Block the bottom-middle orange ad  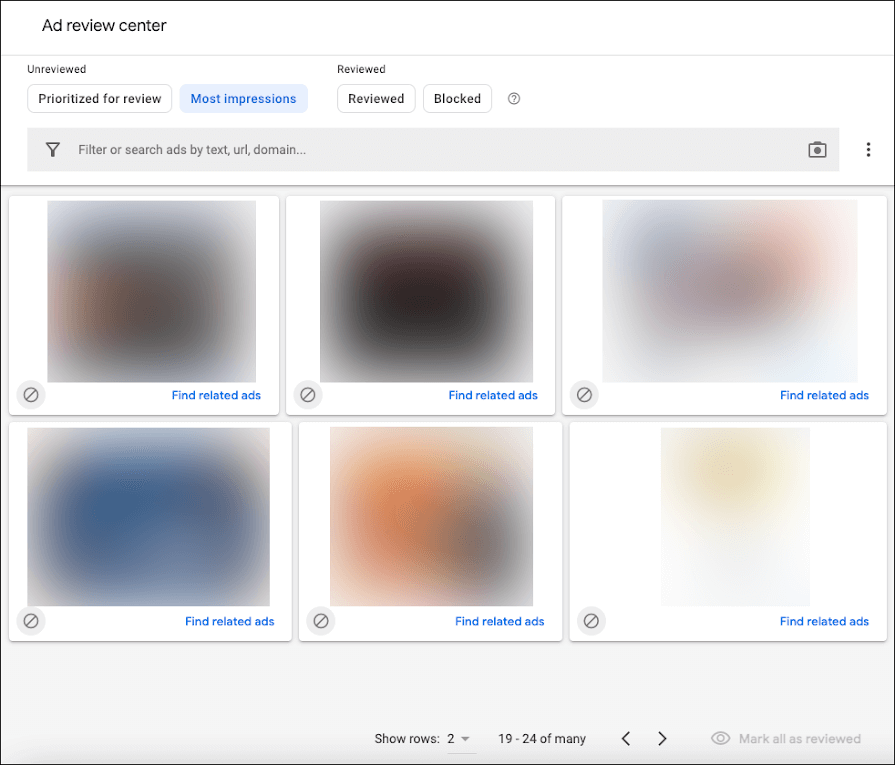click(321, 621)
